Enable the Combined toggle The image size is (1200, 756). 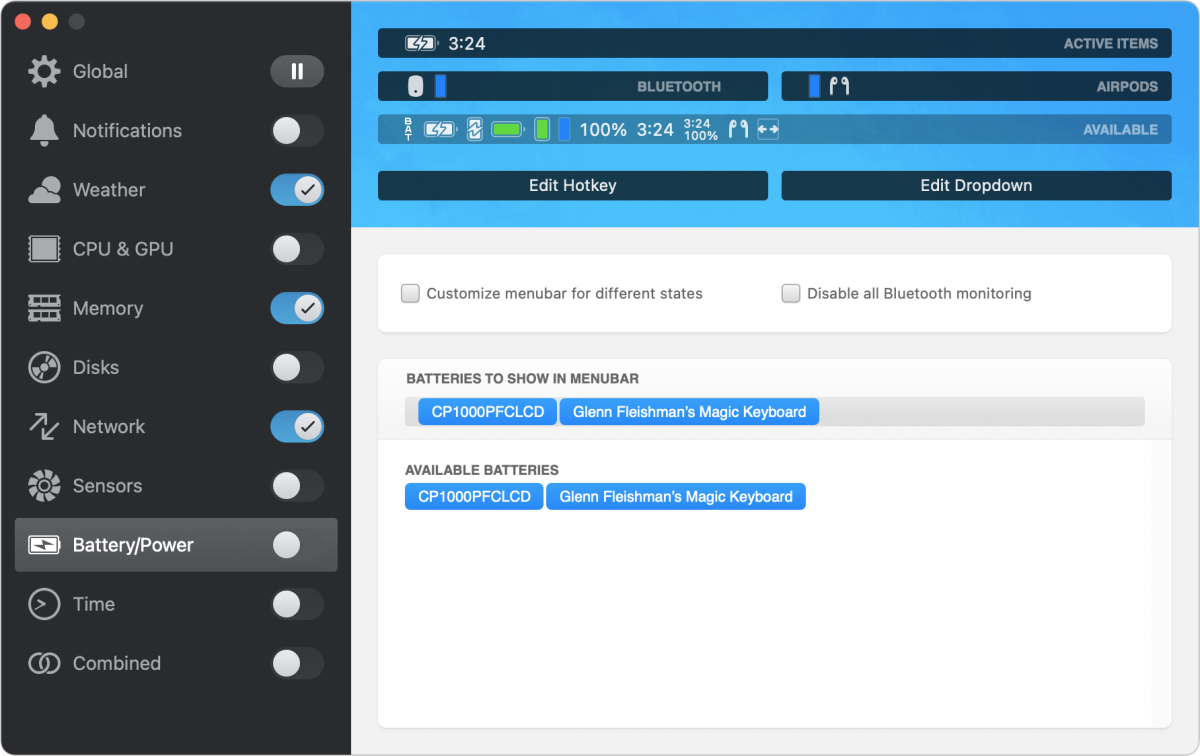coord(297,663)
